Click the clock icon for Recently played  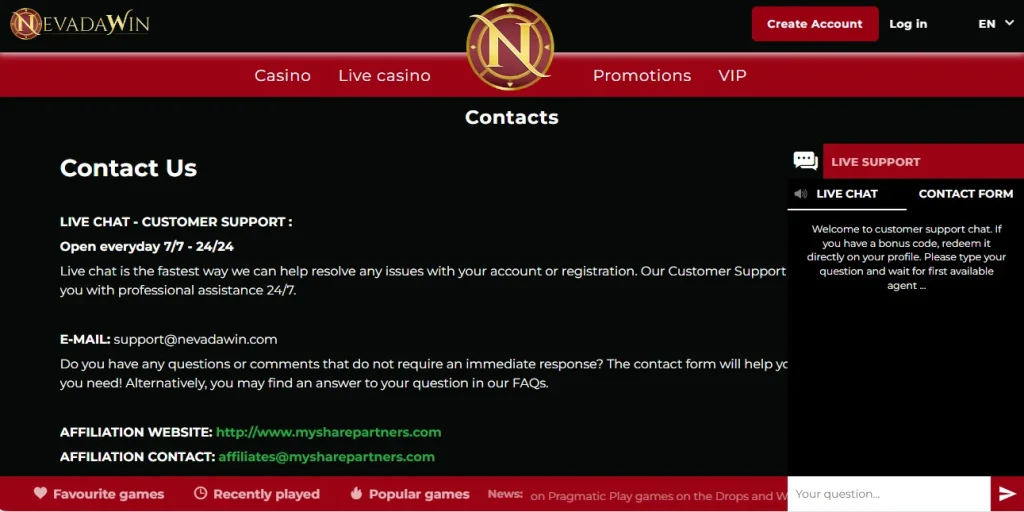(200, 493)
